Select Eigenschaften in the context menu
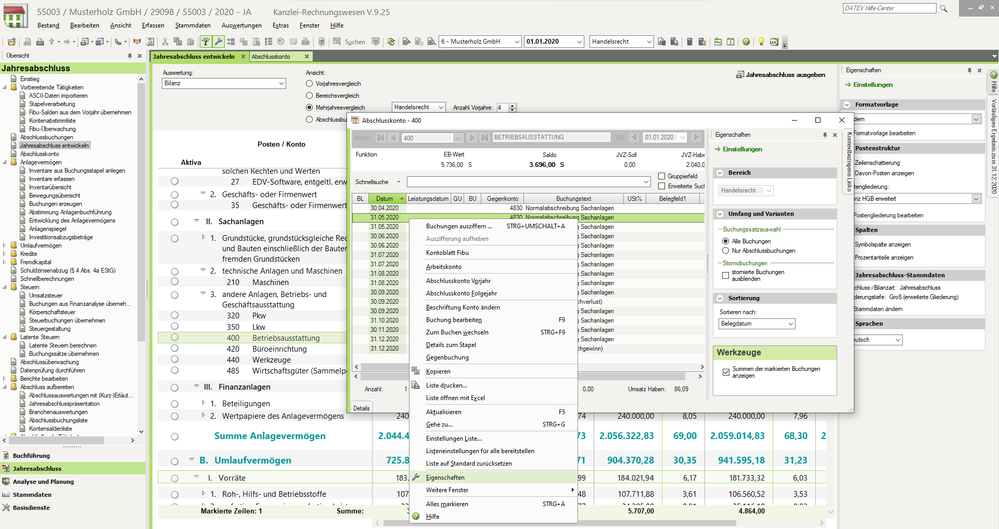Viewport: 999px width, 529px height. point(446,477)
